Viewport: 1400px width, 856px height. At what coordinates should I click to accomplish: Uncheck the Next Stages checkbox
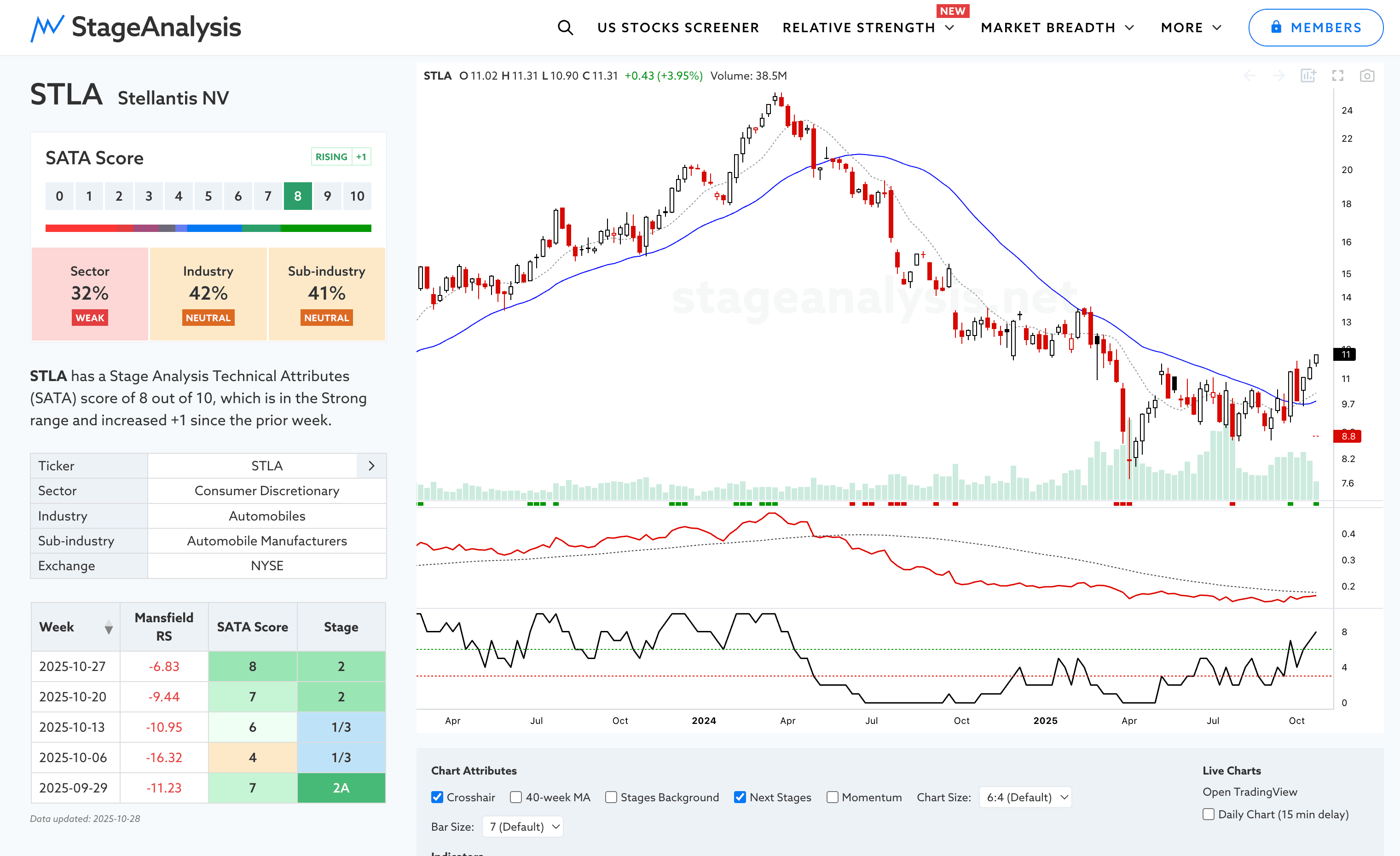click(x=740, y=797)
